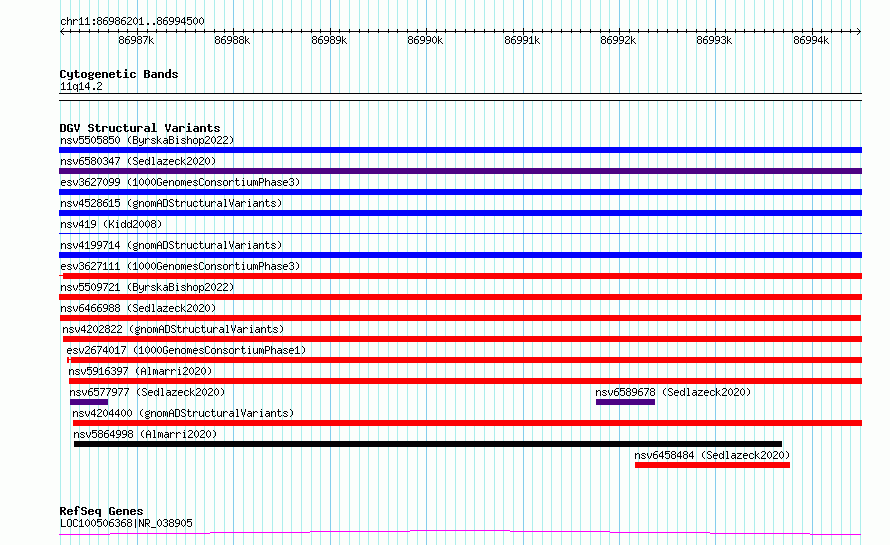Click the Cytogenetic Bands track title
This screenshot has height=545, width=890.
click(119, 74)
